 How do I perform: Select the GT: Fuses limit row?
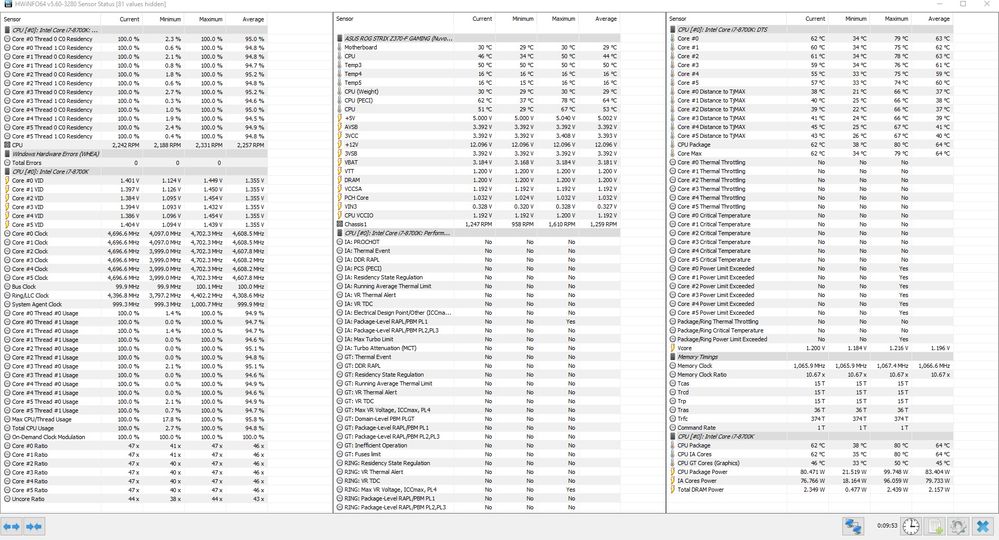point(477,454)
